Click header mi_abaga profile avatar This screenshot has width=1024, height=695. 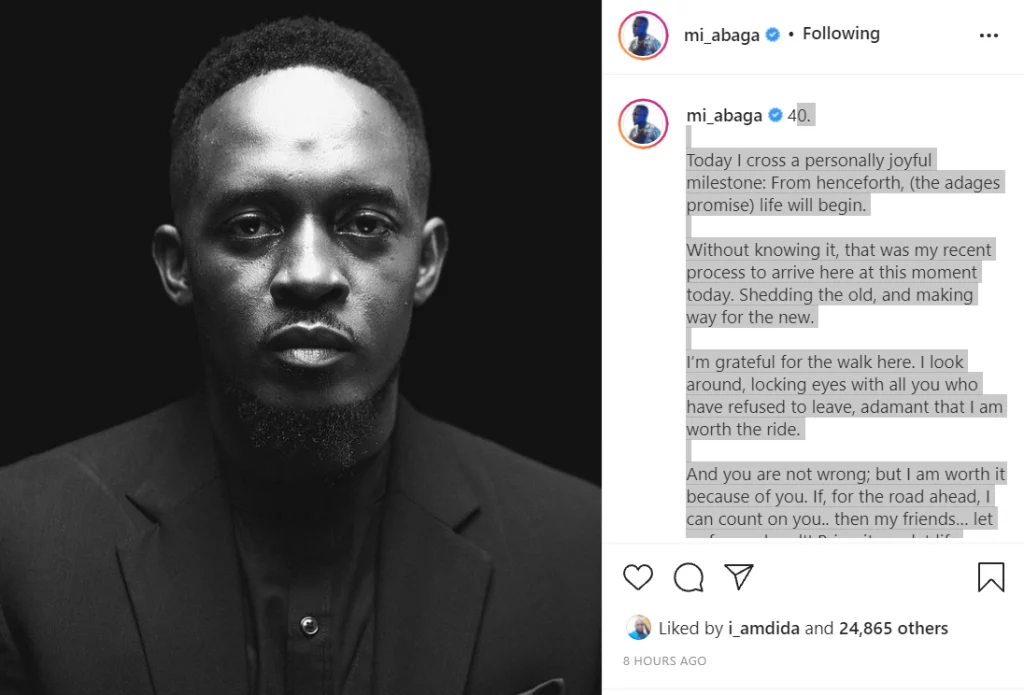(643, 35)
